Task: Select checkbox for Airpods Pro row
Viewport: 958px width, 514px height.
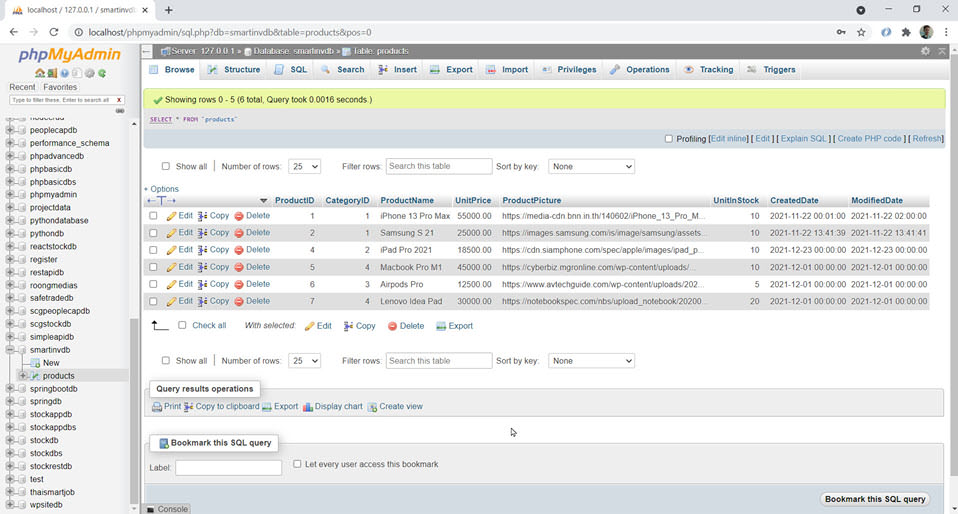Action: pyautogui.click(x=153, y=284)
